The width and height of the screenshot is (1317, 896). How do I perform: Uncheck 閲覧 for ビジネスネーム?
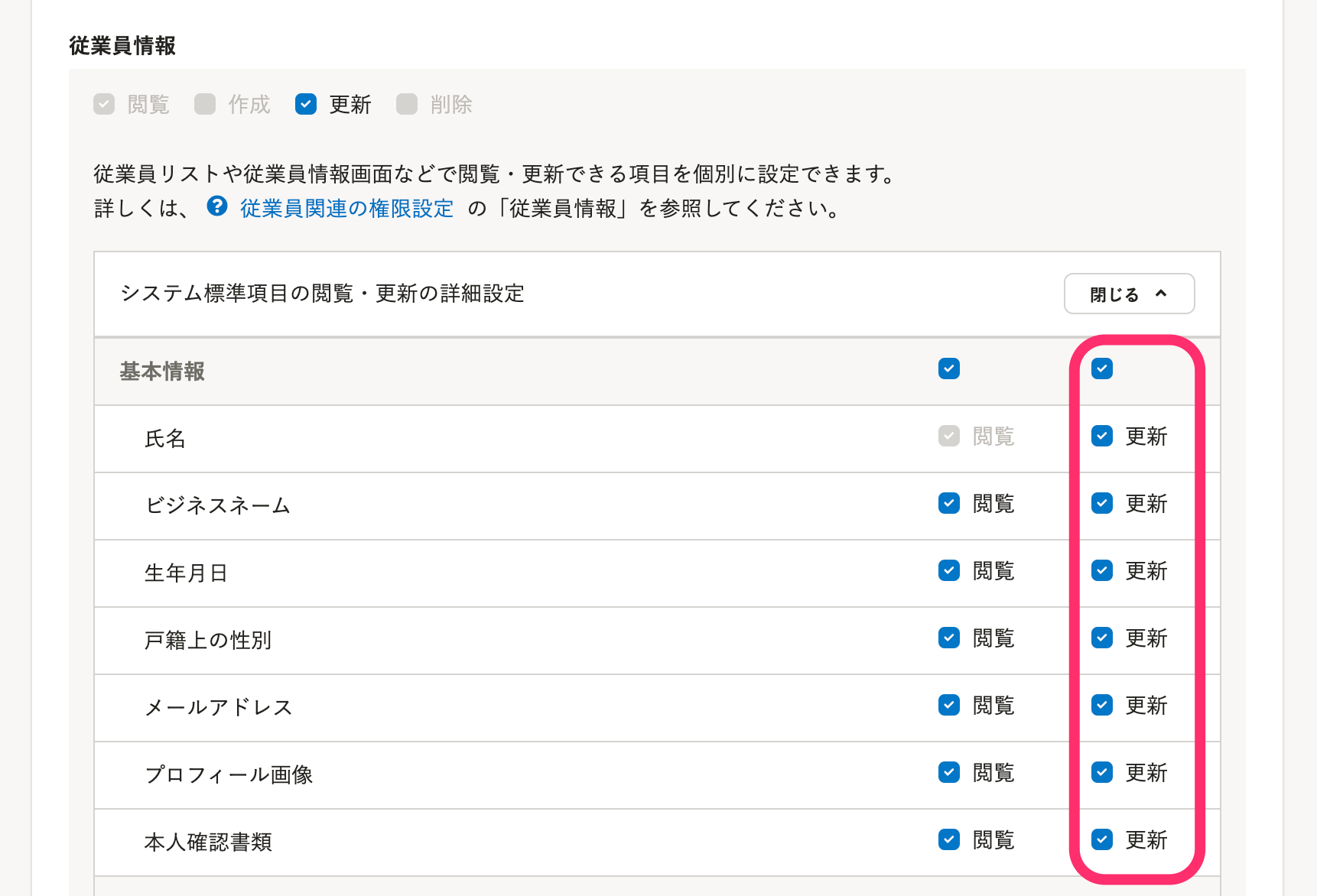click(949, 503)
